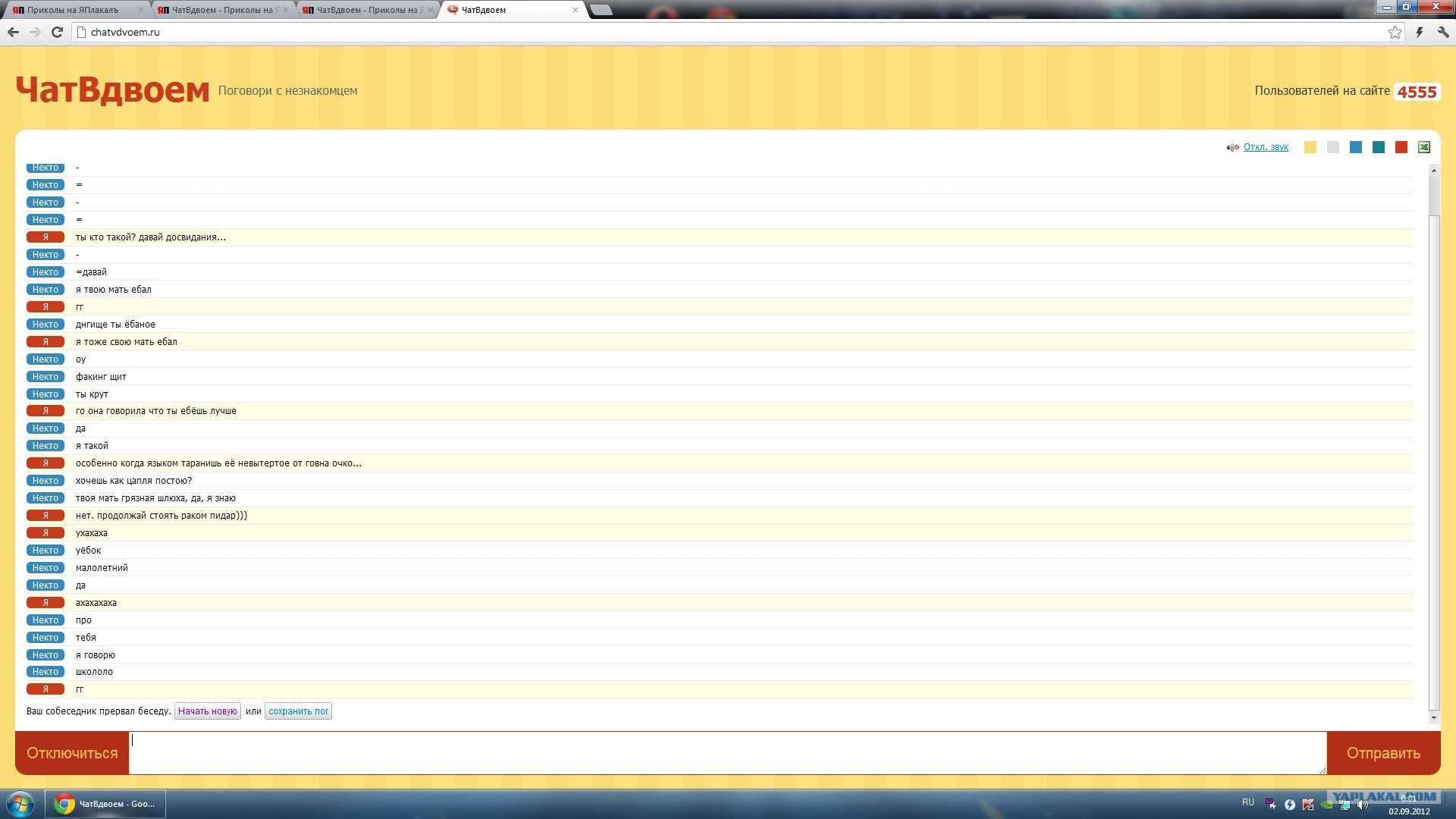Open the Windows Start menu

tap(20, 804)
